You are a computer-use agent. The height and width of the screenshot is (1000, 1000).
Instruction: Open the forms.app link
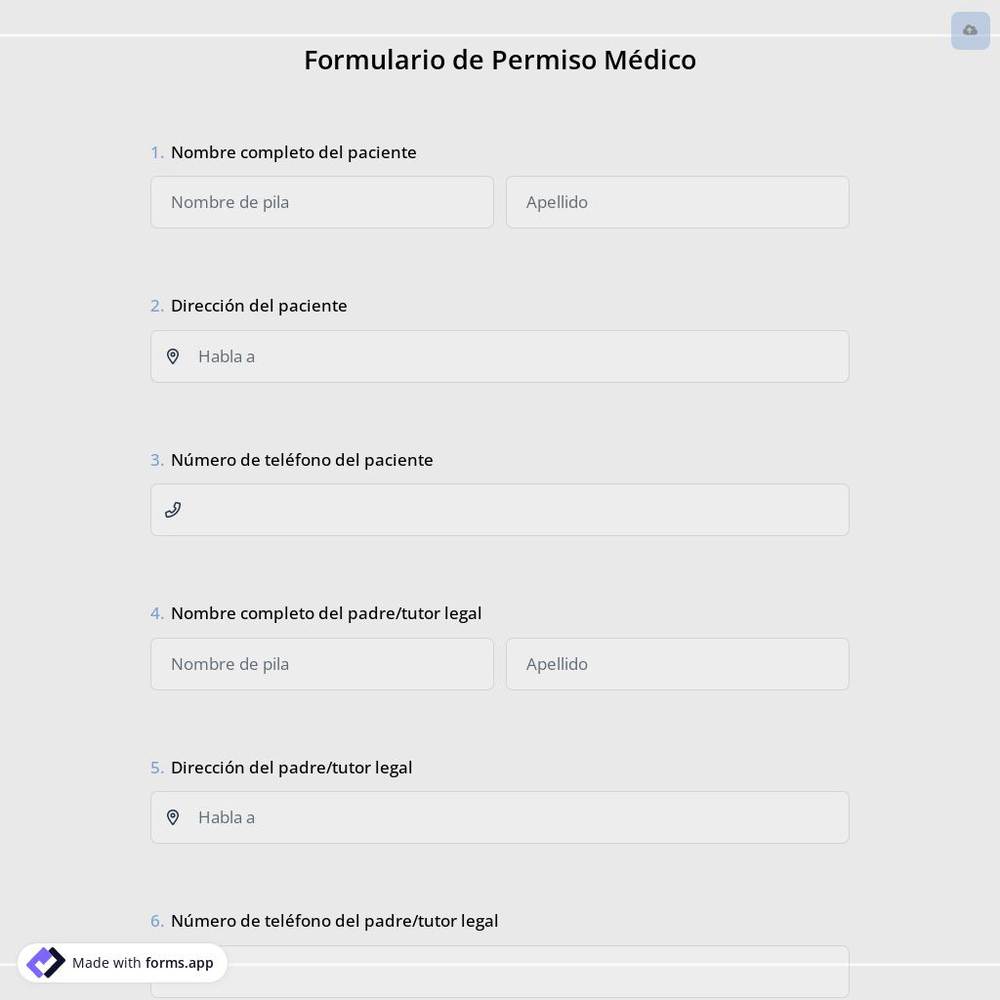point(179,963)
